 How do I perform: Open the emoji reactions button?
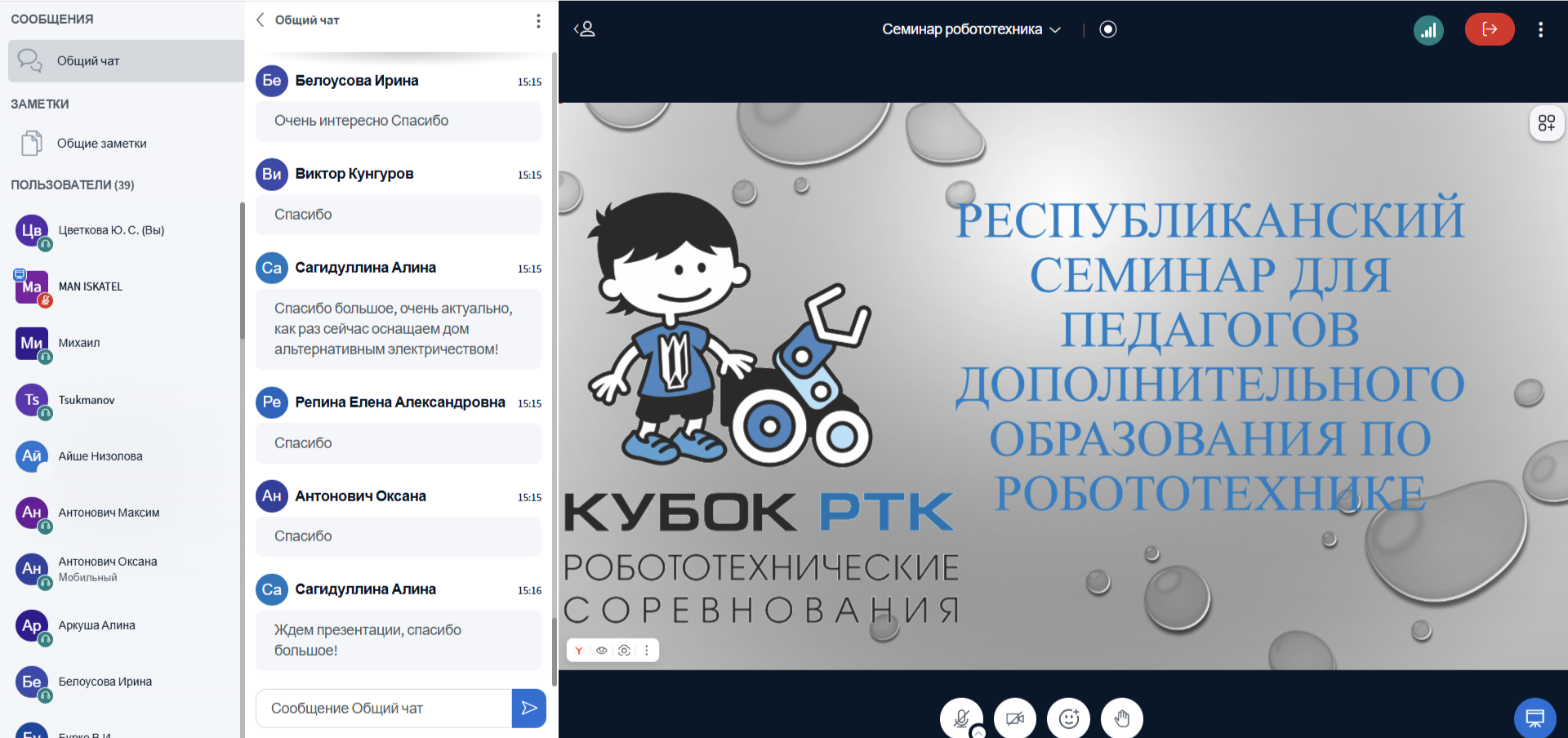(x=1068, y=718)
